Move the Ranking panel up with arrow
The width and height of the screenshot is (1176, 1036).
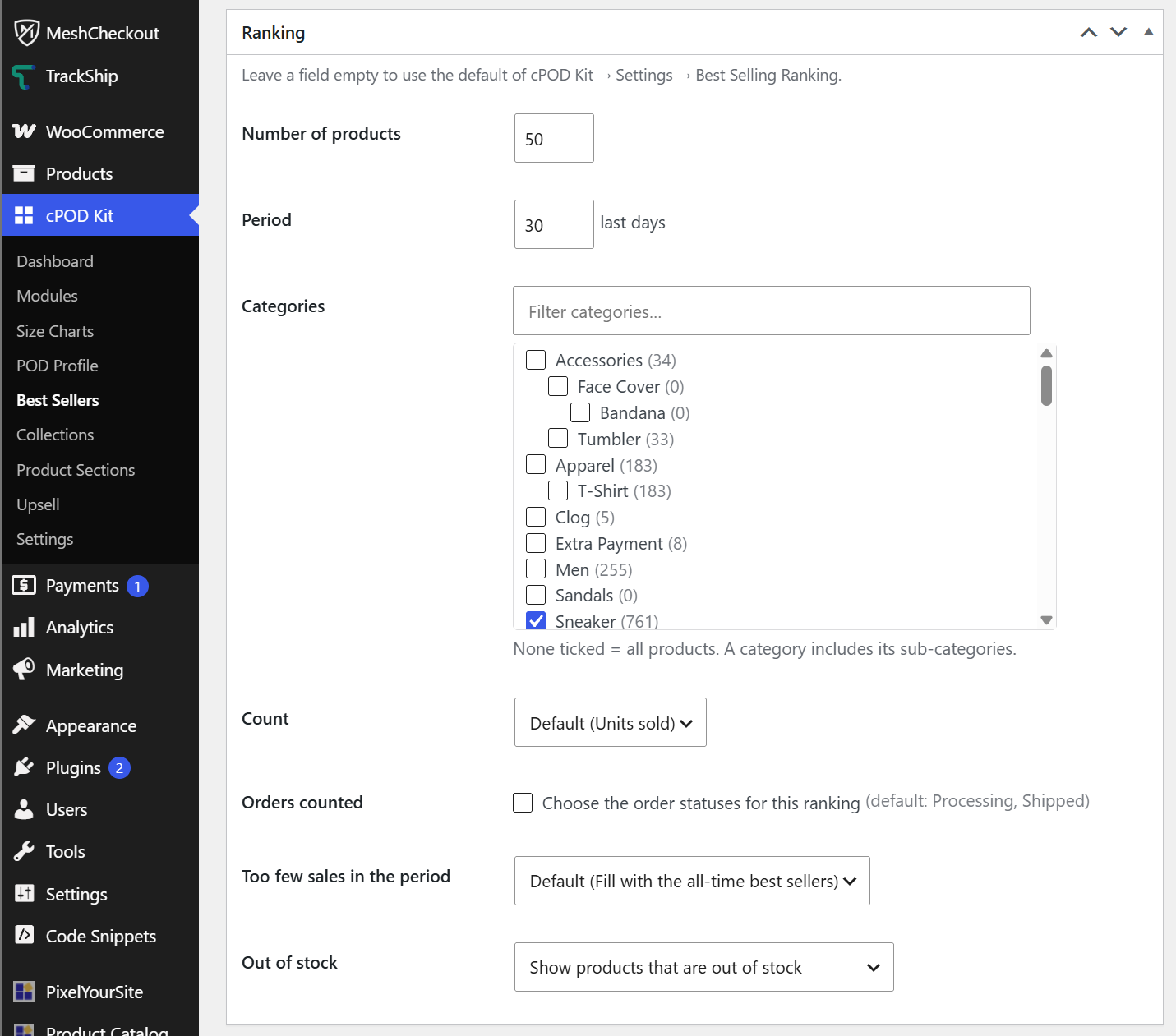pyautogui.click(x=1089, y=33)
